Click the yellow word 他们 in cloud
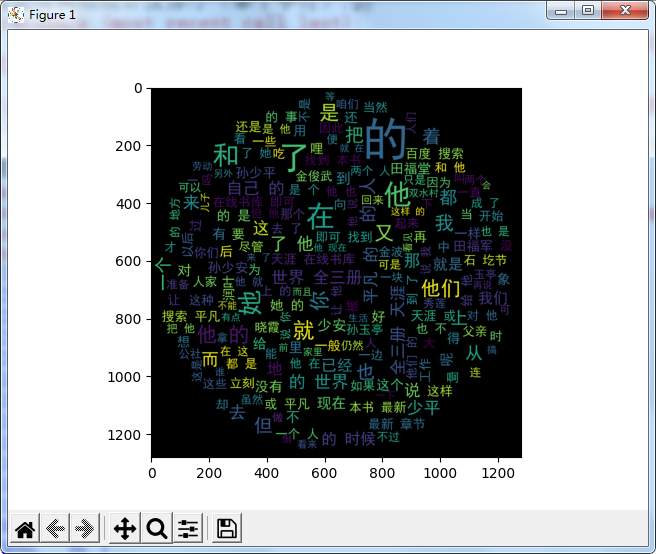Image resolution: width=656 pixels, height=554 pixels. coord(440,288)
